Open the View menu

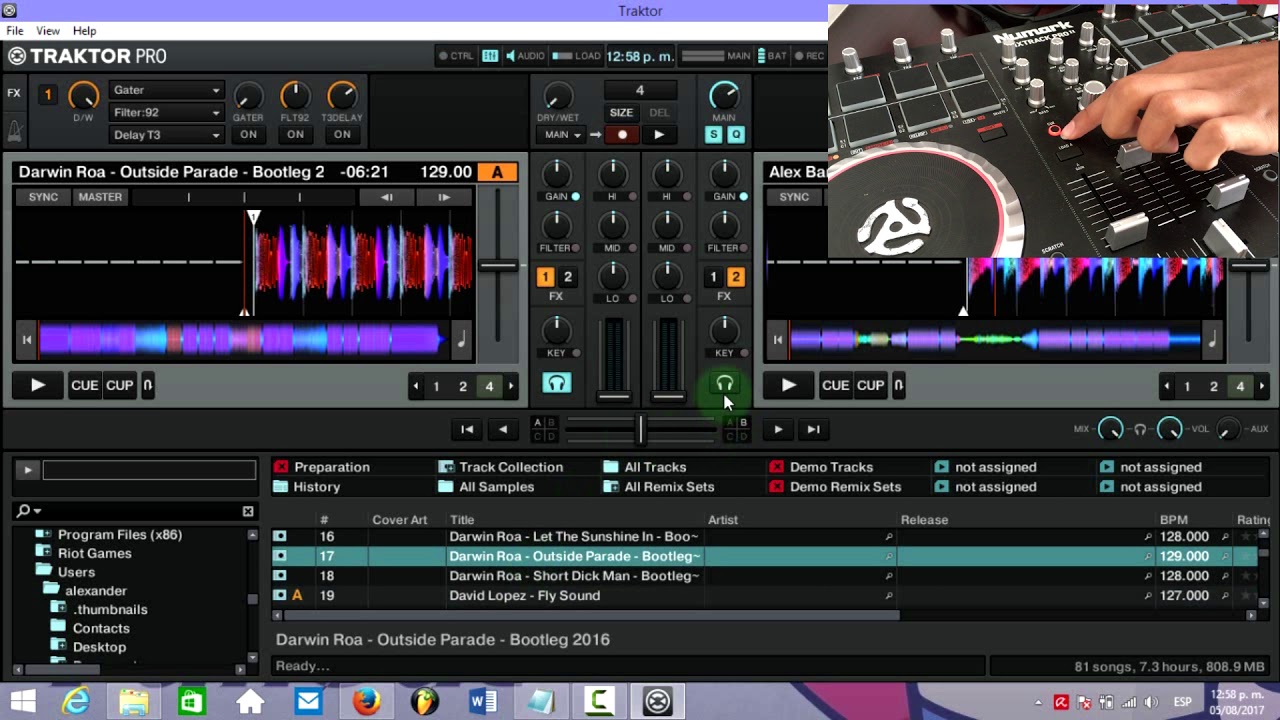48,31
